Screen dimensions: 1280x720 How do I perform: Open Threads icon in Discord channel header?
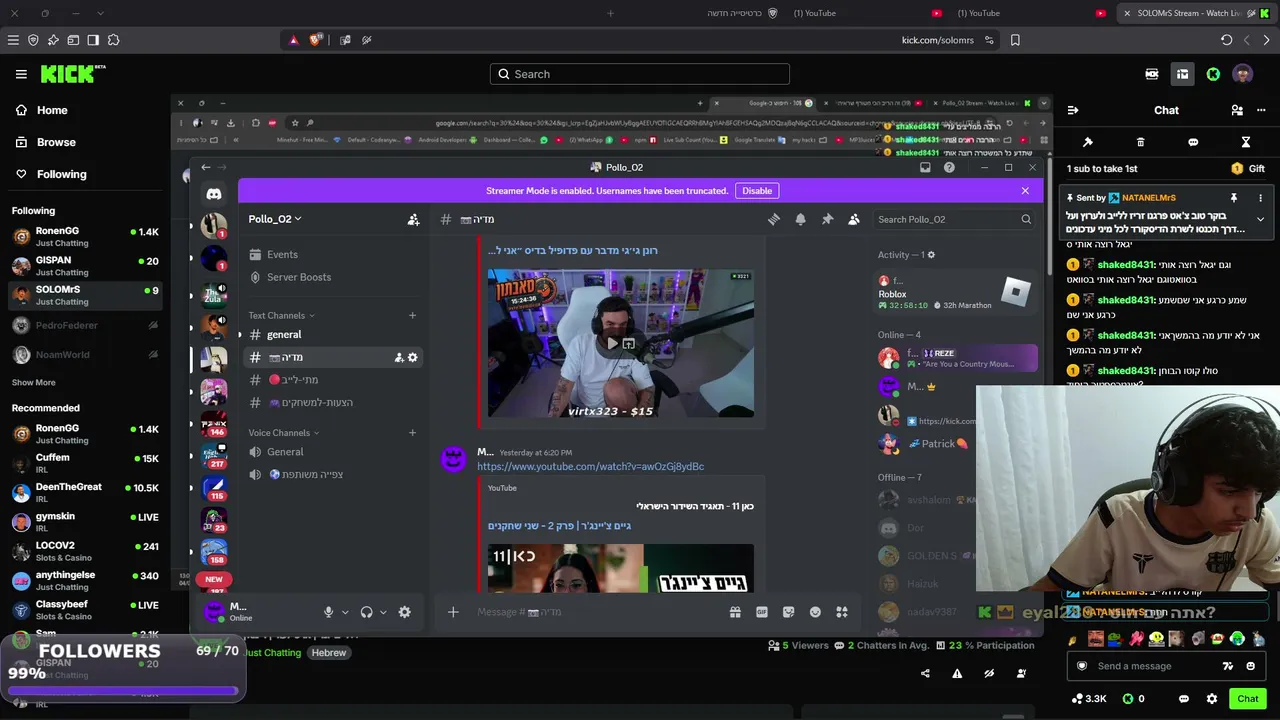(773, 219)
